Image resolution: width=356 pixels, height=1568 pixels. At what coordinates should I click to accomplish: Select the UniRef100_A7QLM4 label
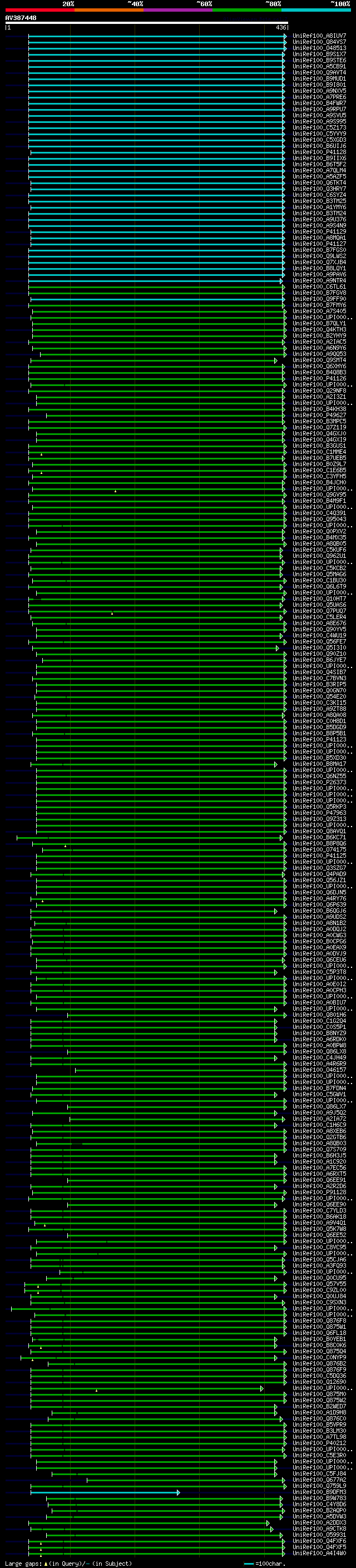pos(319,170)
